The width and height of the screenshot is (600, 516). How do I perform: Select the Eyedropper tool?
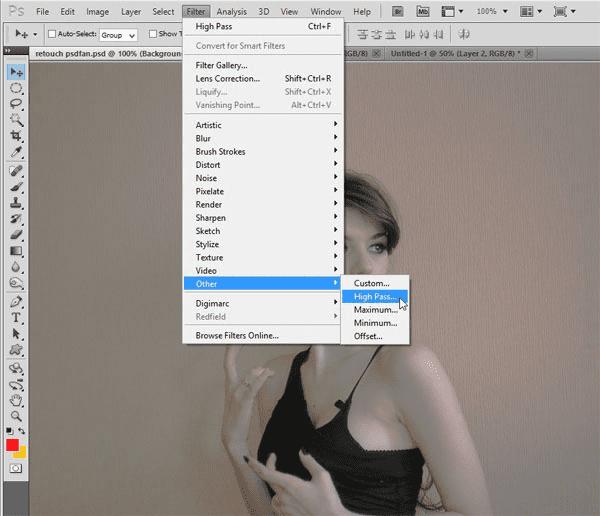(16, 152)
